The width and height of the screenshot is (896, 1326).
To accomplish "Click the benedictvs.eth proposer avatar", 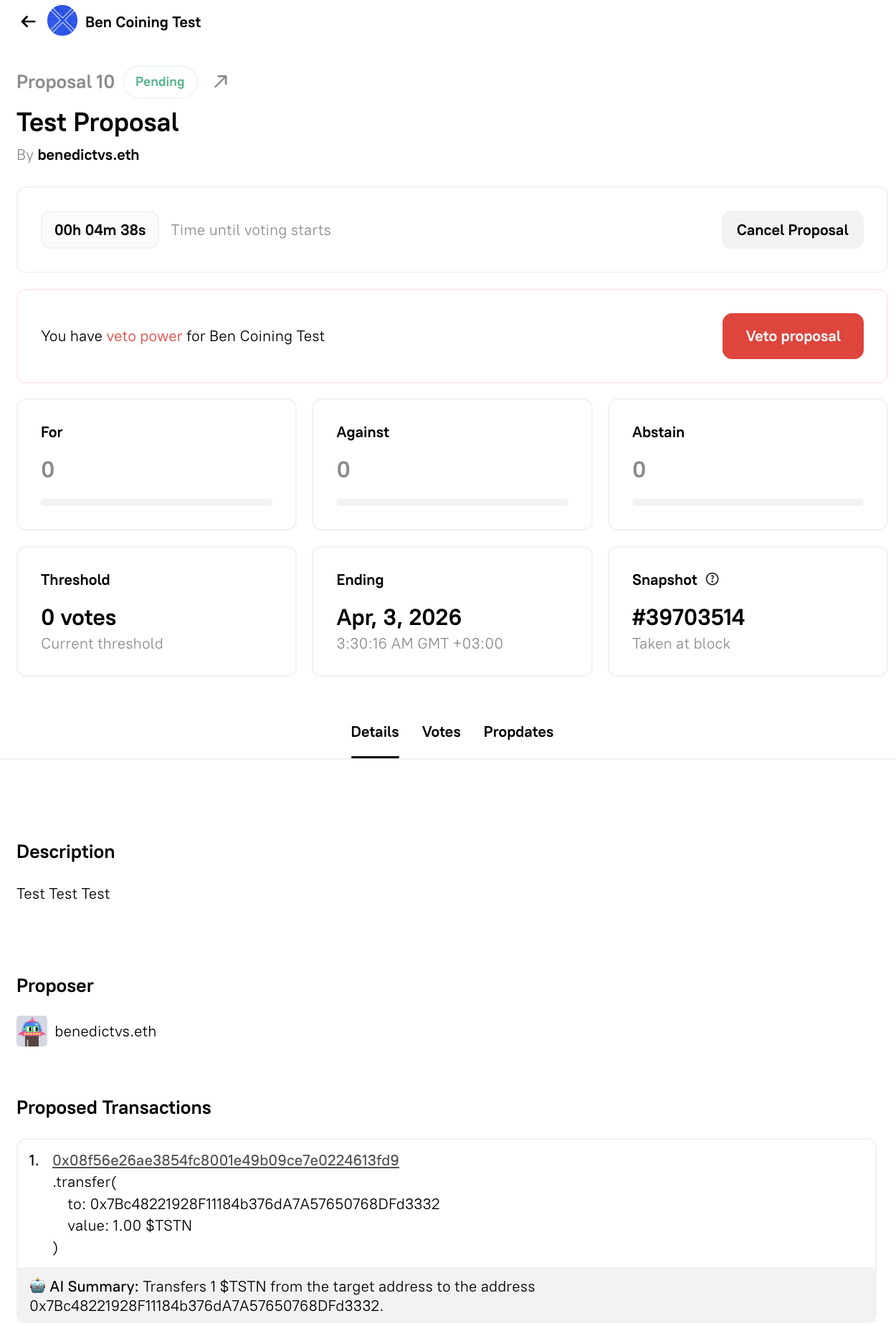I will tap(31, 1031).
